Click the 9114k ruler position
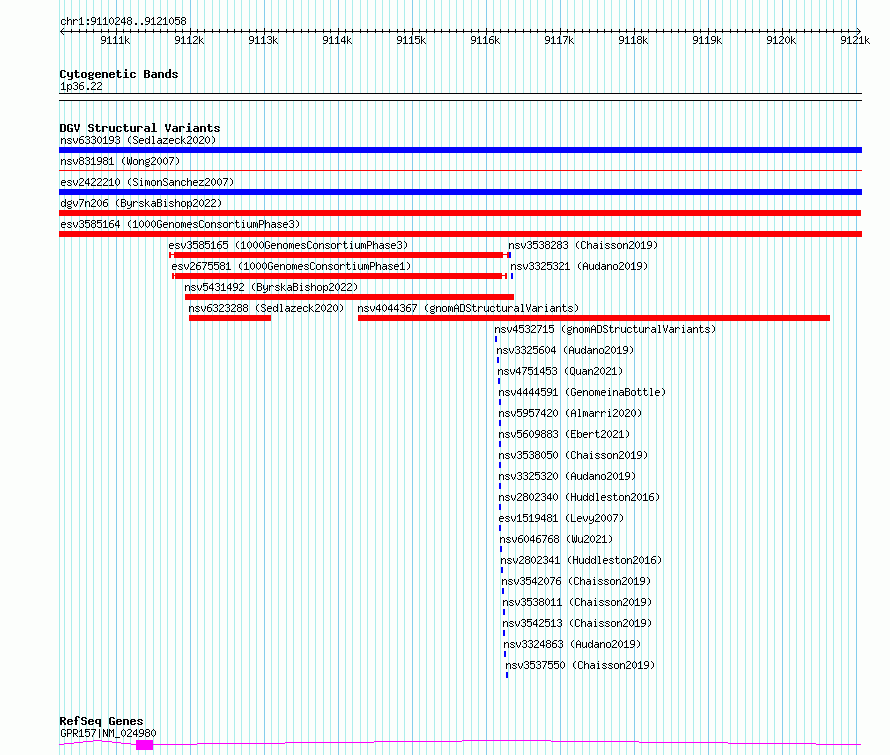This screenshot has height=755, width=890. pyautogui.click(x=337, y=40)
